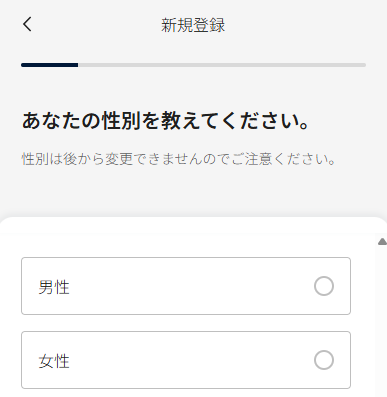Click blank header area right of 新規登録
The image size is (387, 397).
300,25
